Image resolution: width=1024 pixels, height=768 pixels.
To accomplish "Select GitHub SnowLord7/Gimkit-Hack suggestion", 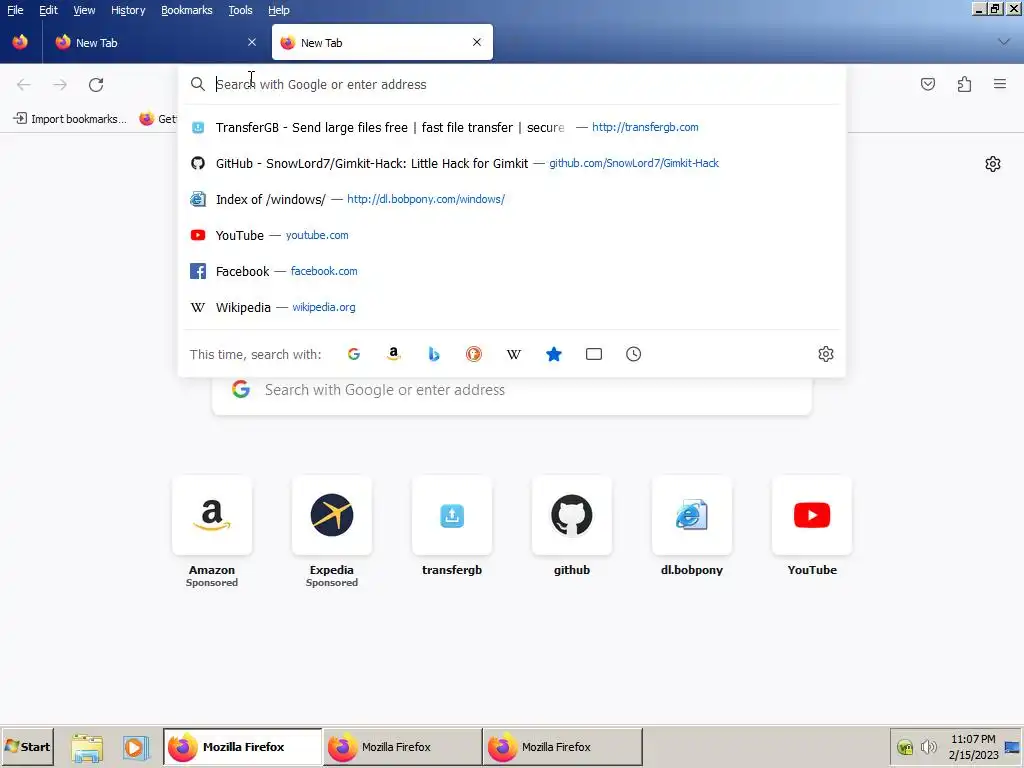I will (511, 163).
